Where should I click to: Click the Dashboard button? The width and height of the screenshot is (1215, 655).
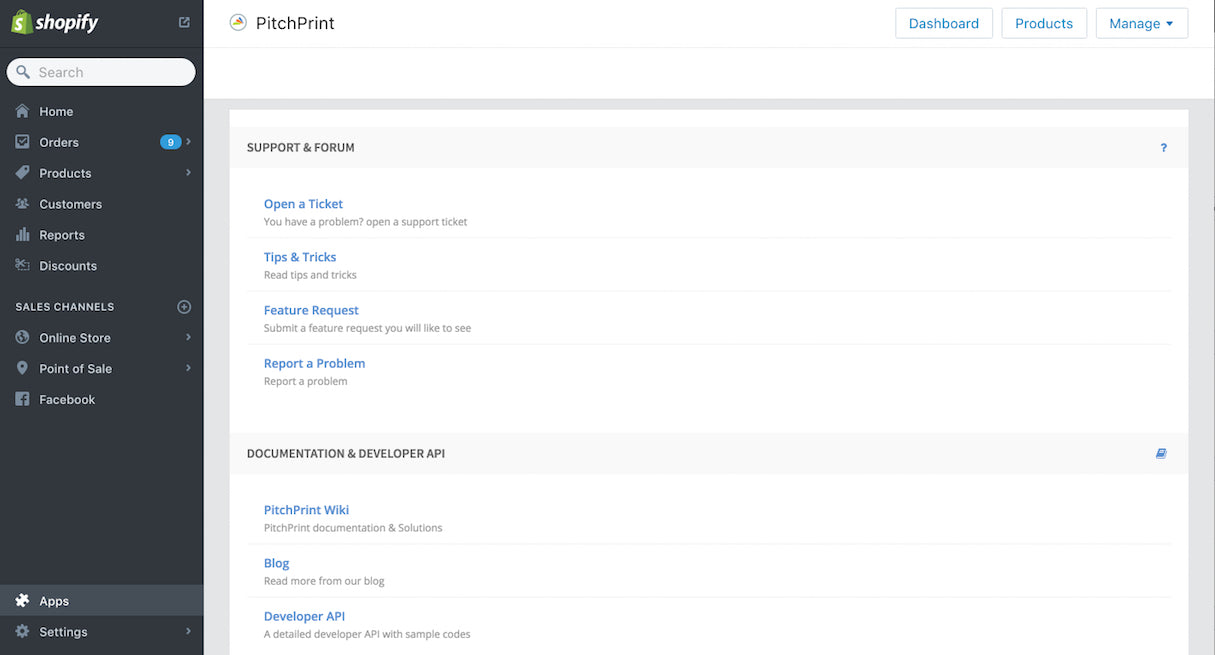pos(944,23)
